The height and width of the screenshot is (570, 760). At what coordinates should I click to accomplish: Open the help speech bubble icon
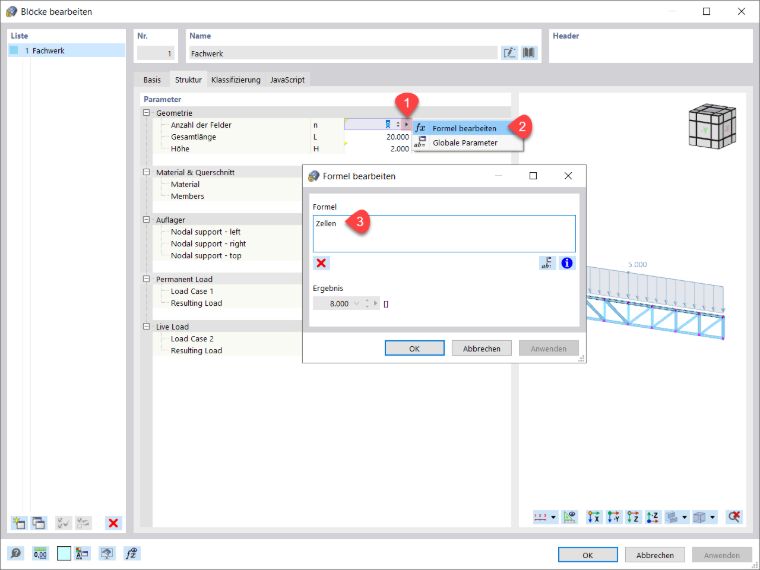point(16,553)
